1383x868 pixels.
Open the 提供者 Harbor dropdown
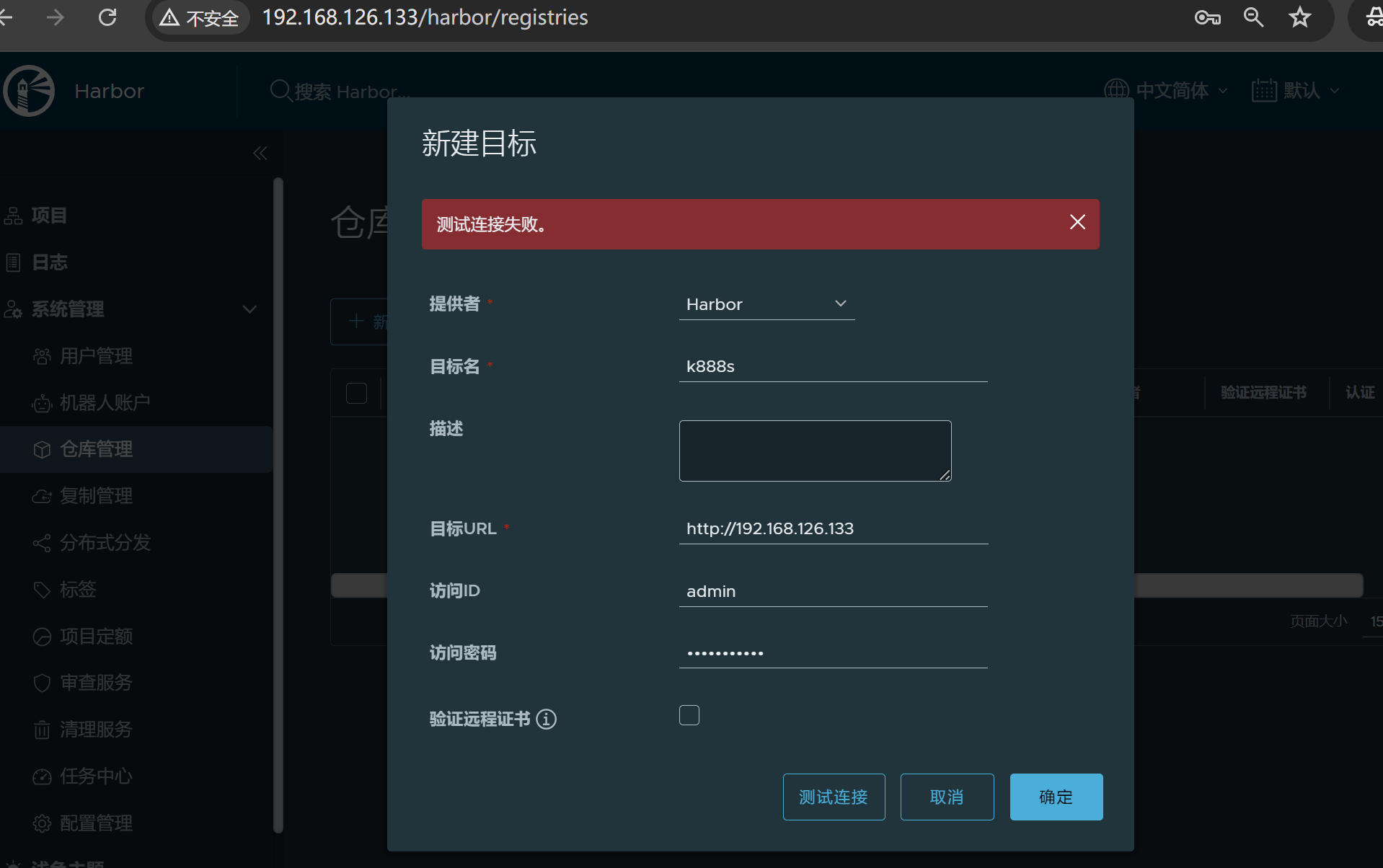point(766,304)
